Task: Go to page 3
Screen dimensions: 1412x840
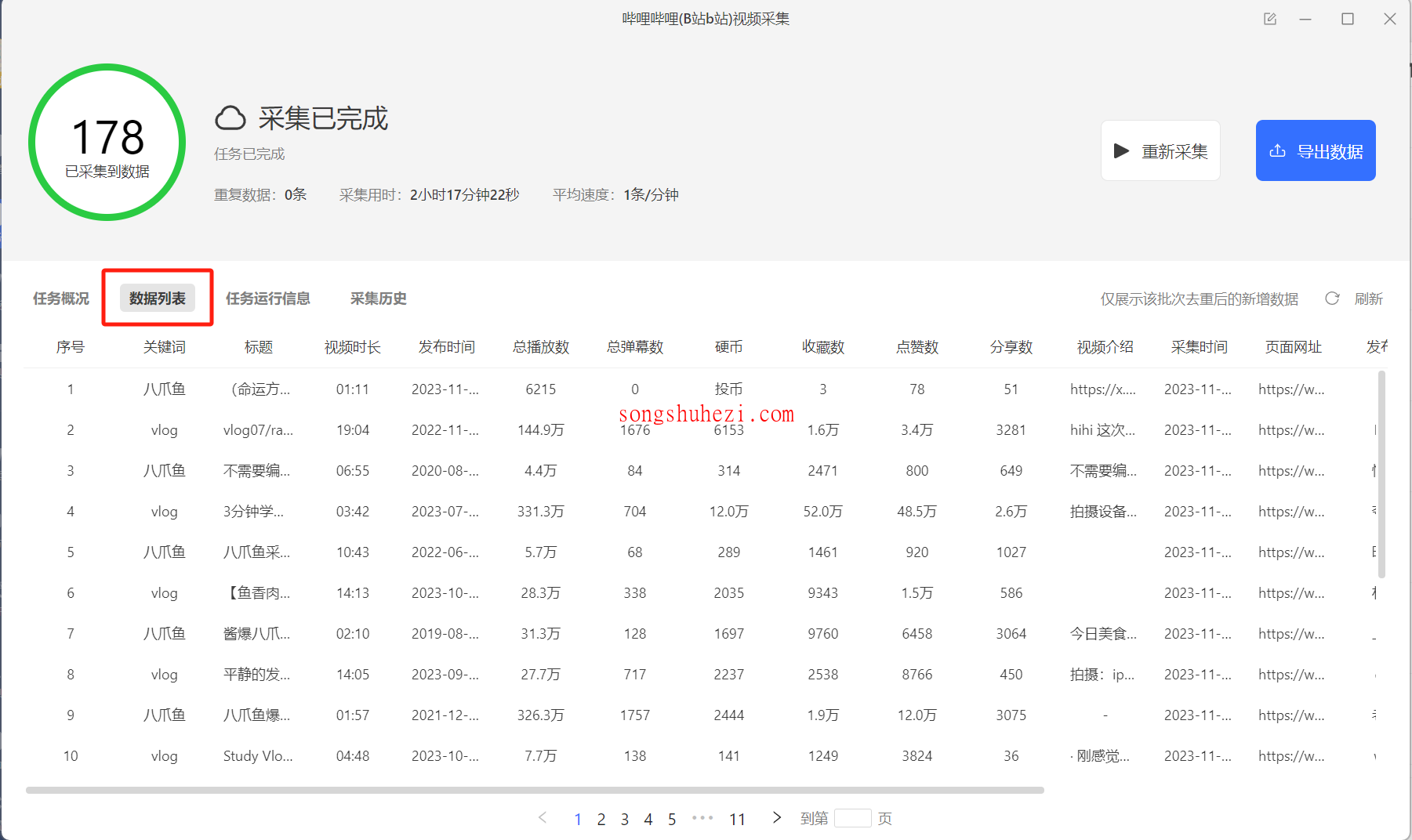Action: (625, 819)
